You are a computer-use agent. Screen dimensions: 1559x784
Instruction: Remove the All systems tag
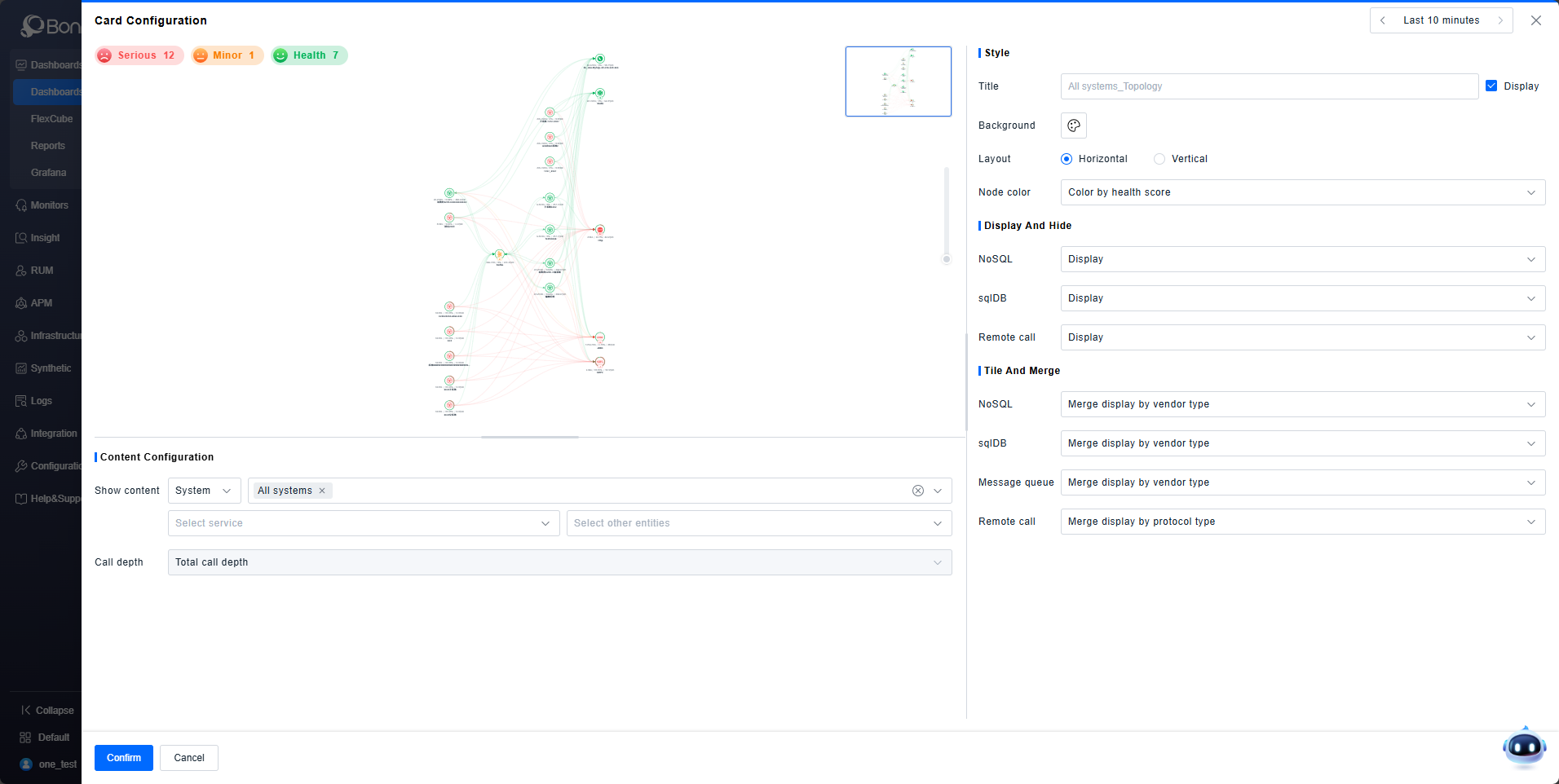(322, 491)
